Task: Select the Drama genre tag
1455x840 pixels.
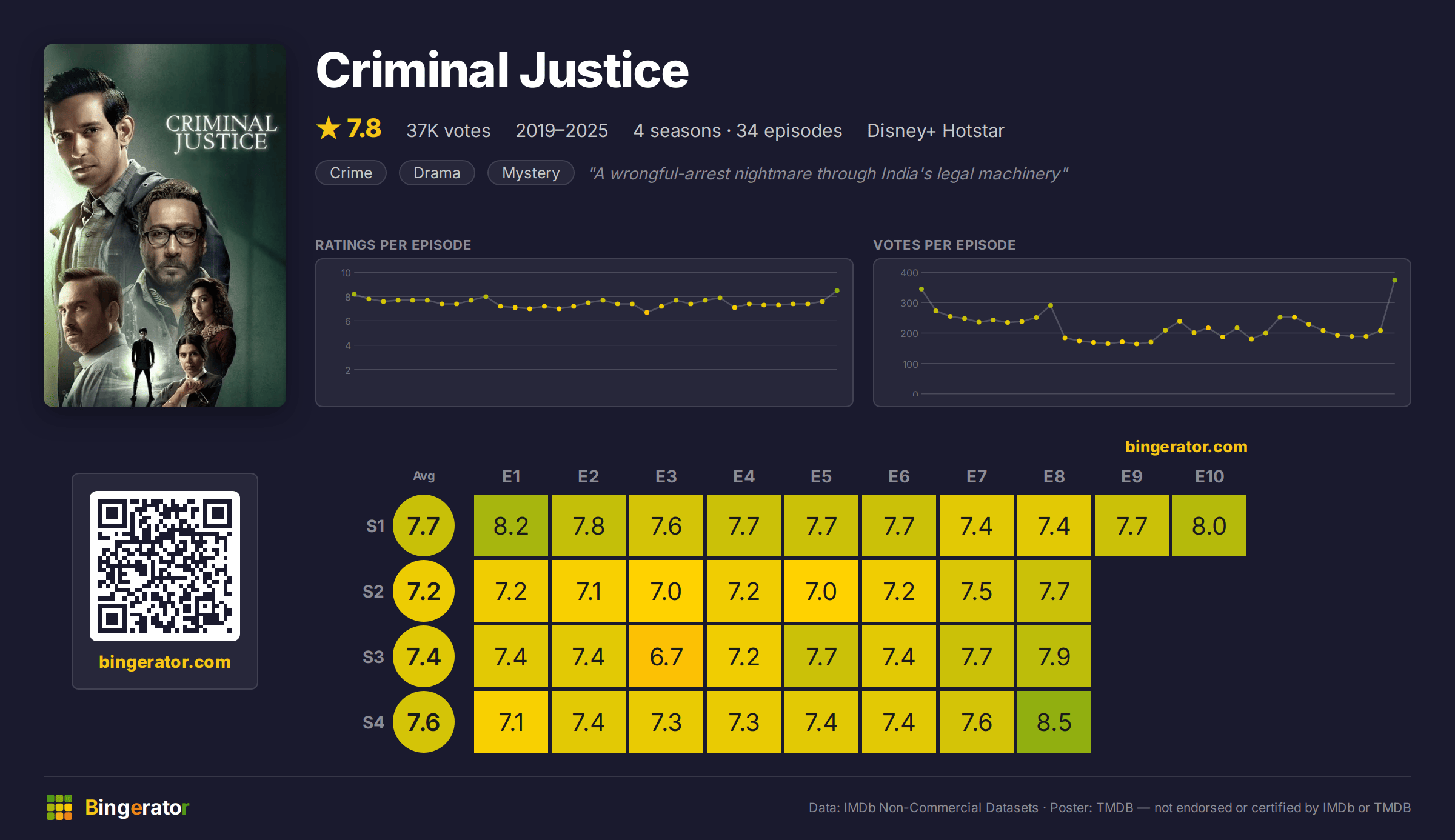Action: click(x=436, y=173)
